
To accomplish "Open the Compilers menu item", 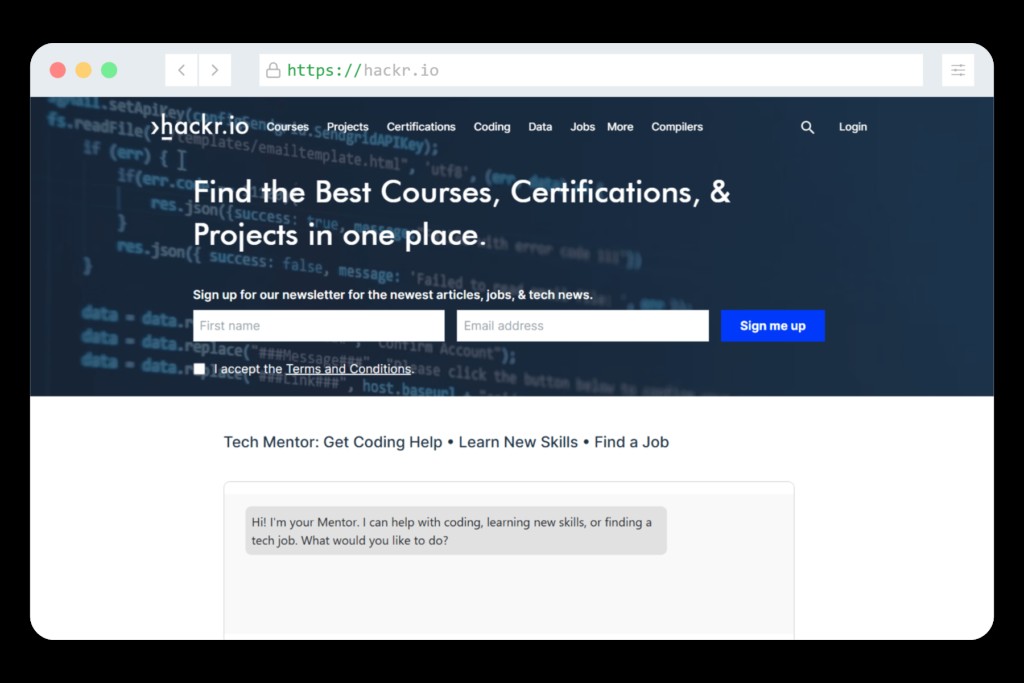I will 677,127.
